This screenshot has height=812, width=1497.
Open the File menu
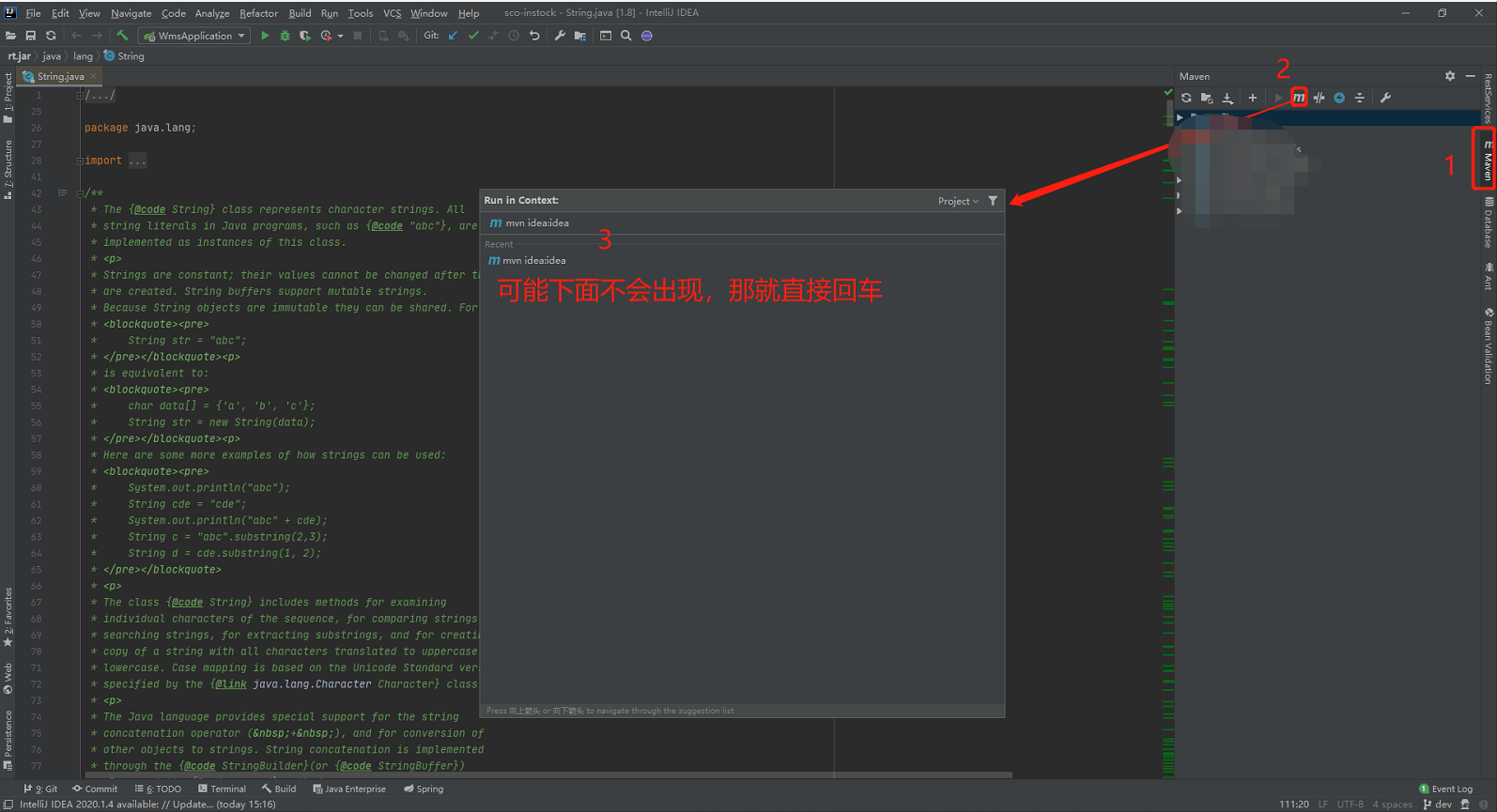coord(33,13)
